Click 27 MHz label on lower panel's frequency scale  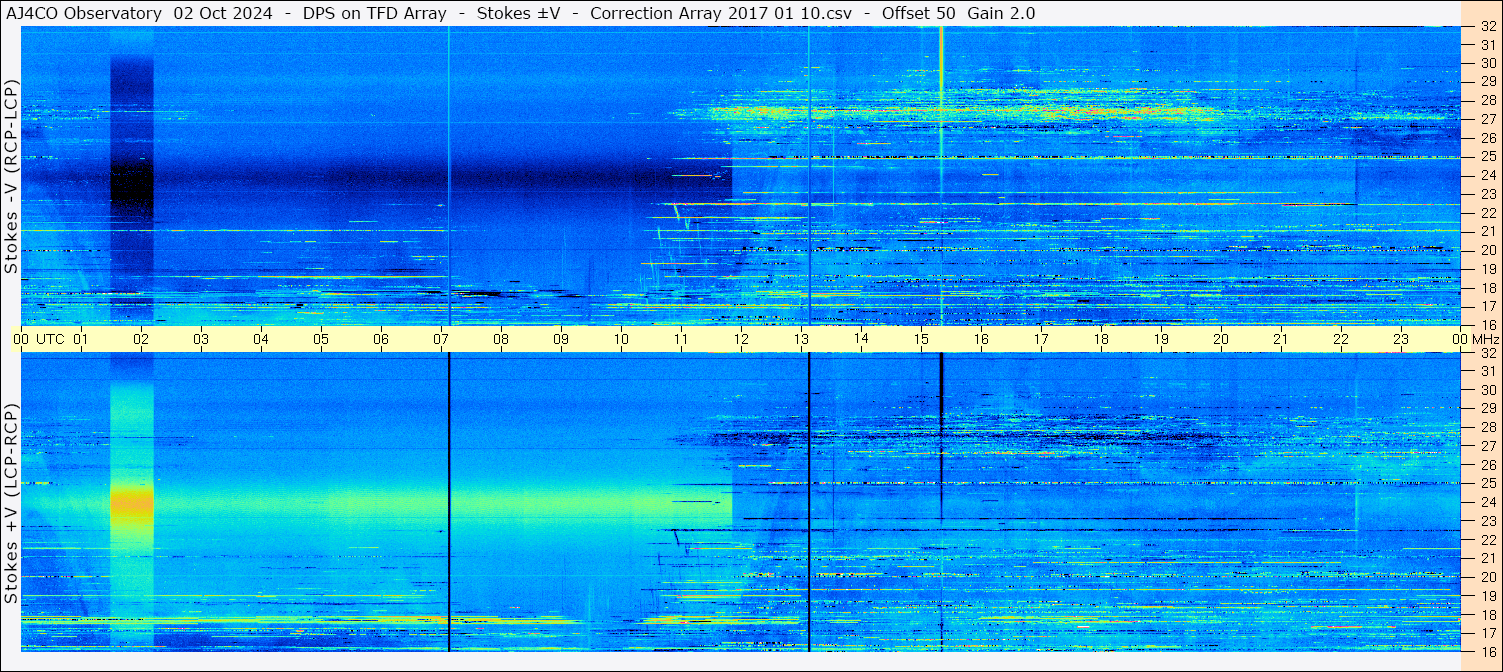[1487, 446]
